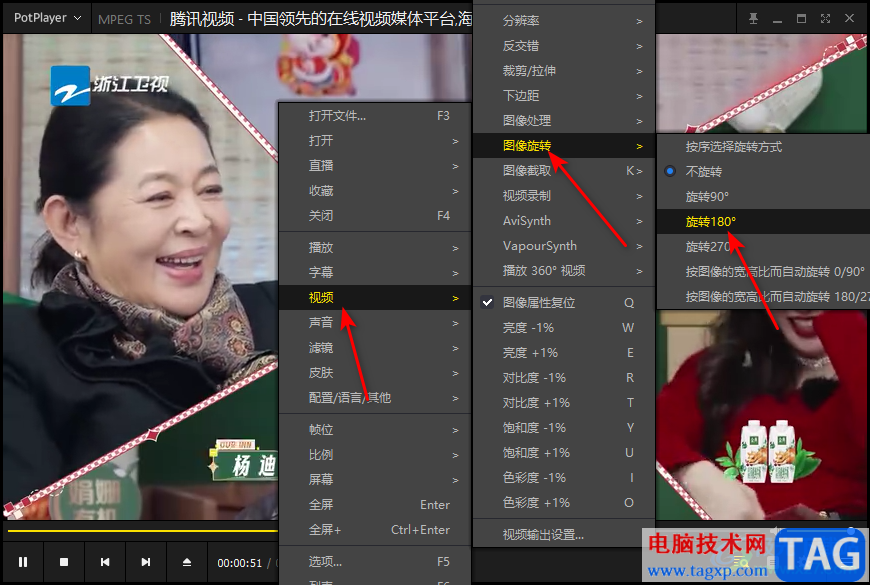Open the AviSynth submenu
Viewport: 870px width, 585px height.
tap(564, 220)
